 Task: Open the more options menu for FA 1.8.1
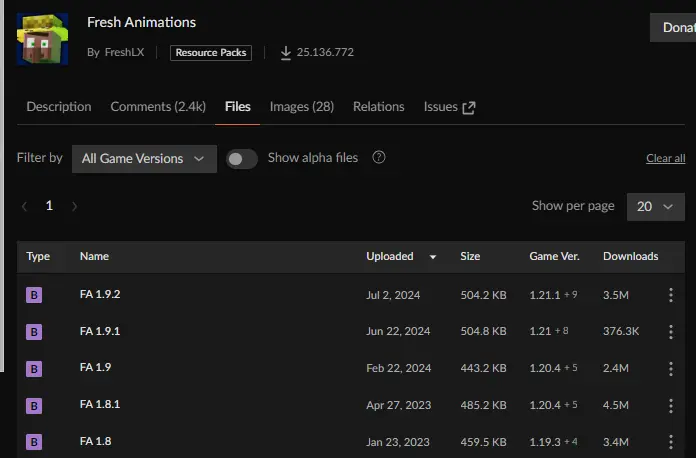[x=671, y=405]
